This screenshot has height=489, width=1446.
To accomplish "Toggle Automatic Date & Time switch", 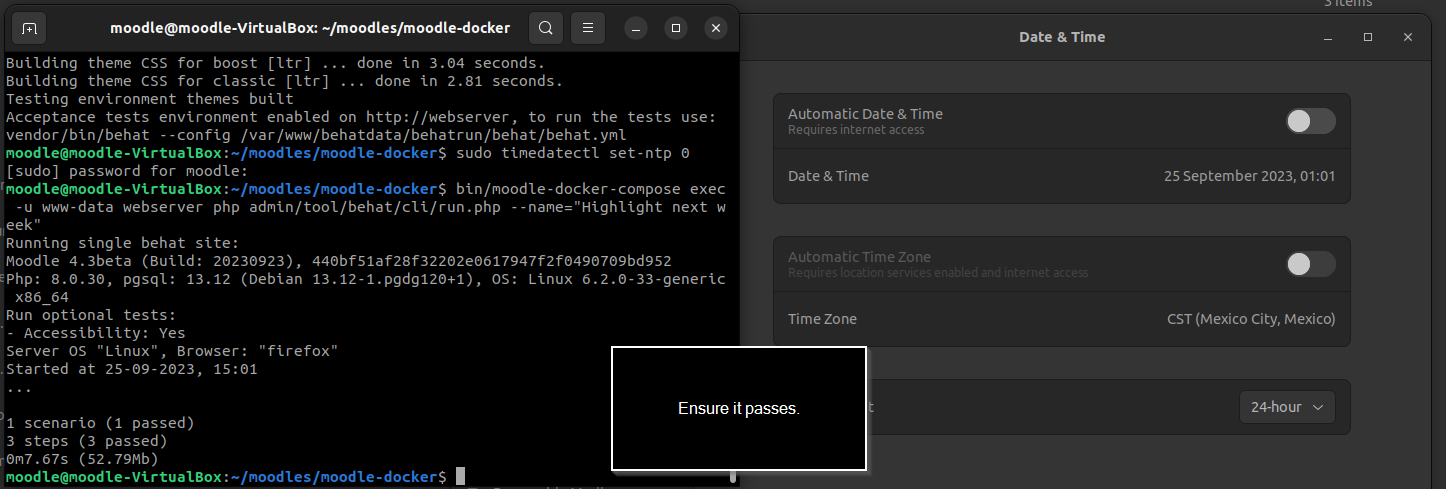I will click(1310, 121).
